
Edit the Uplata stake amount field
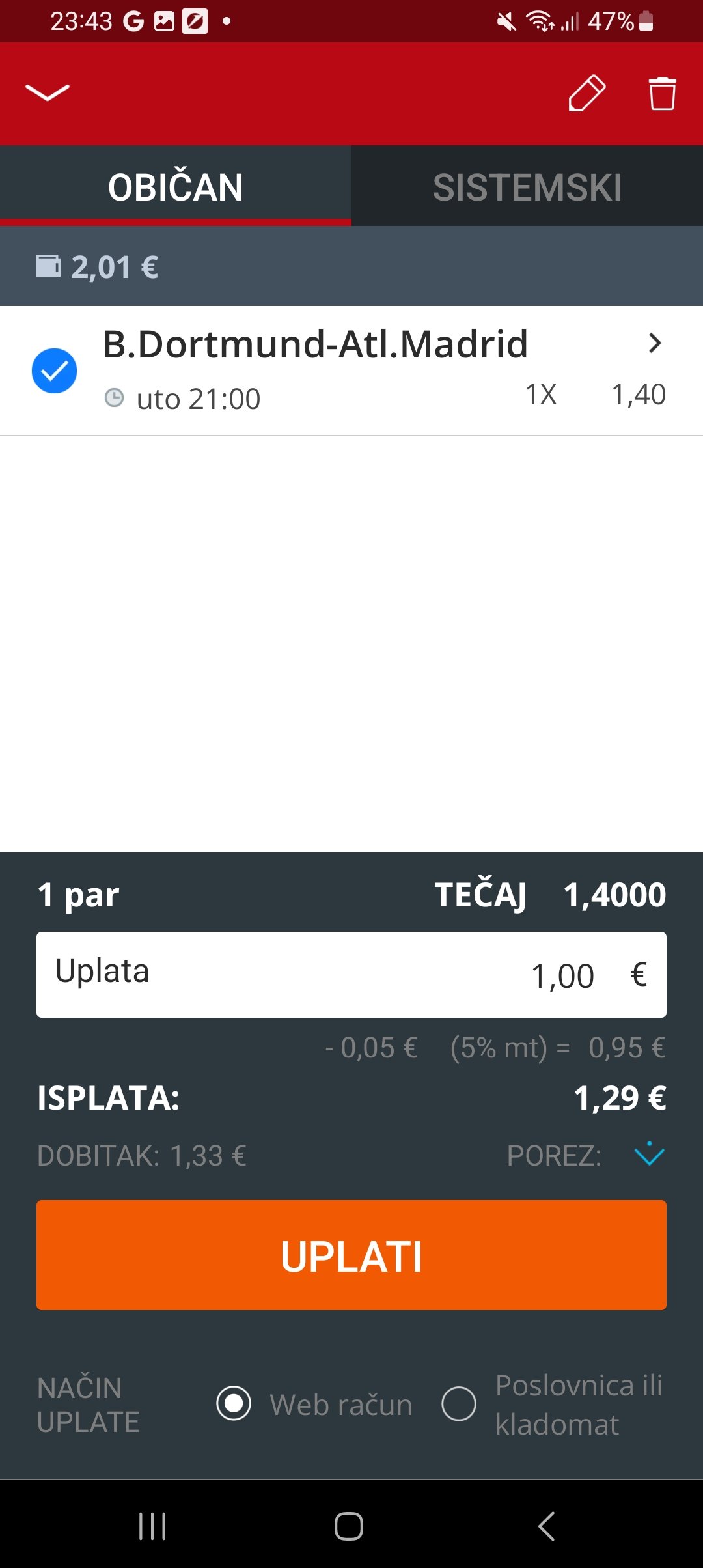[351, 975]
